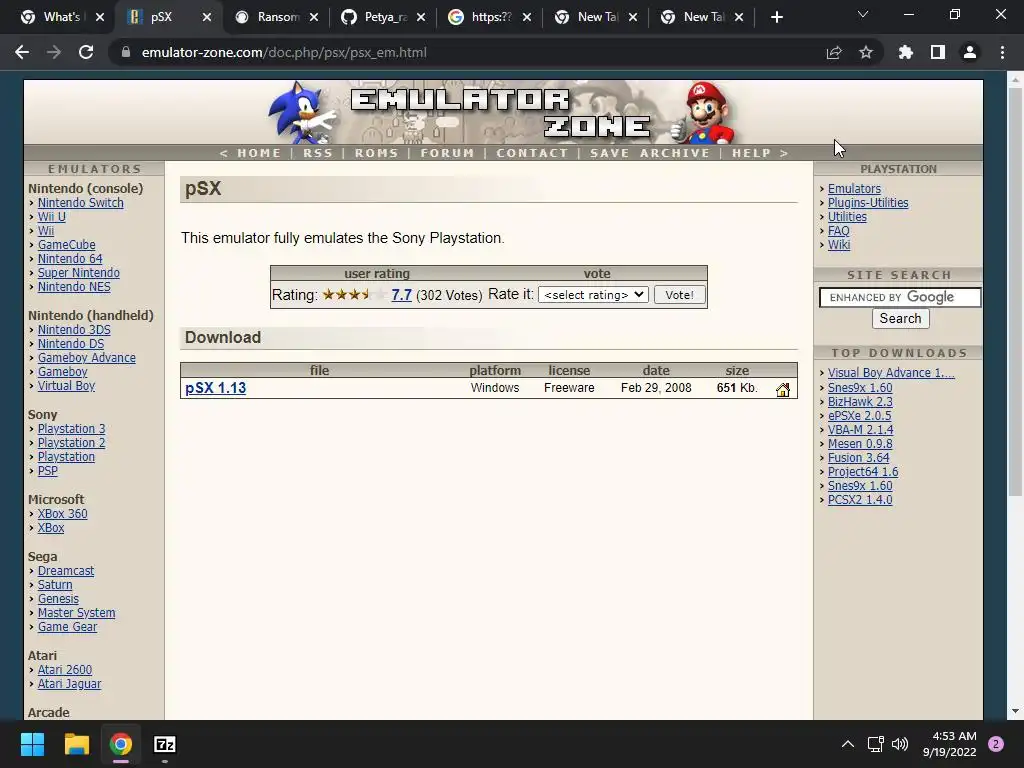
Task: Share this page via the share icon
Action: 834,52
